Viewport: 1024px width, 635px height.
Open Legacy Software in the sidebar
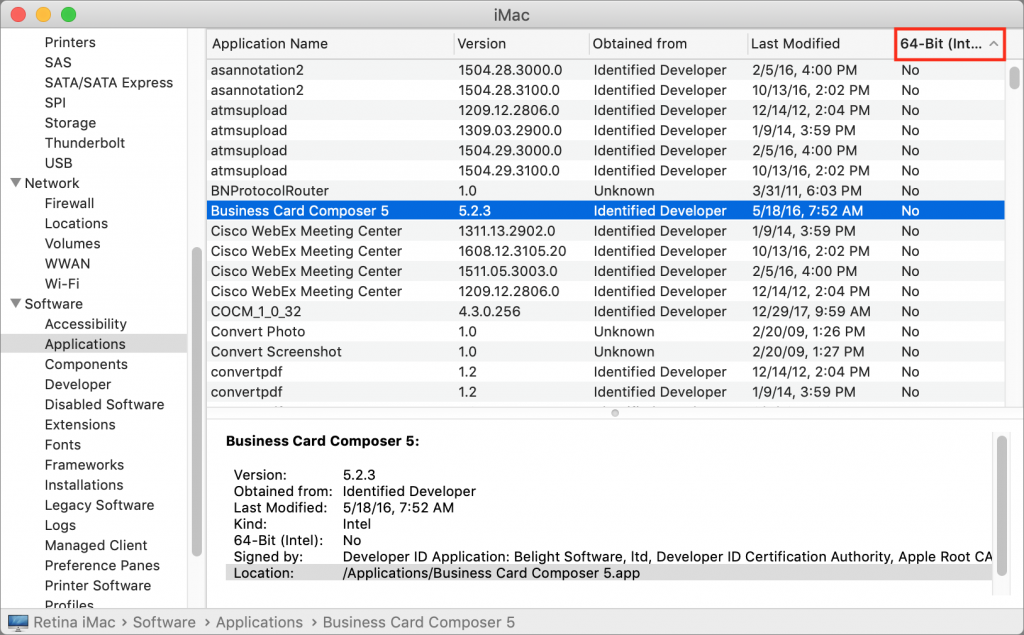tap(99, 506)
